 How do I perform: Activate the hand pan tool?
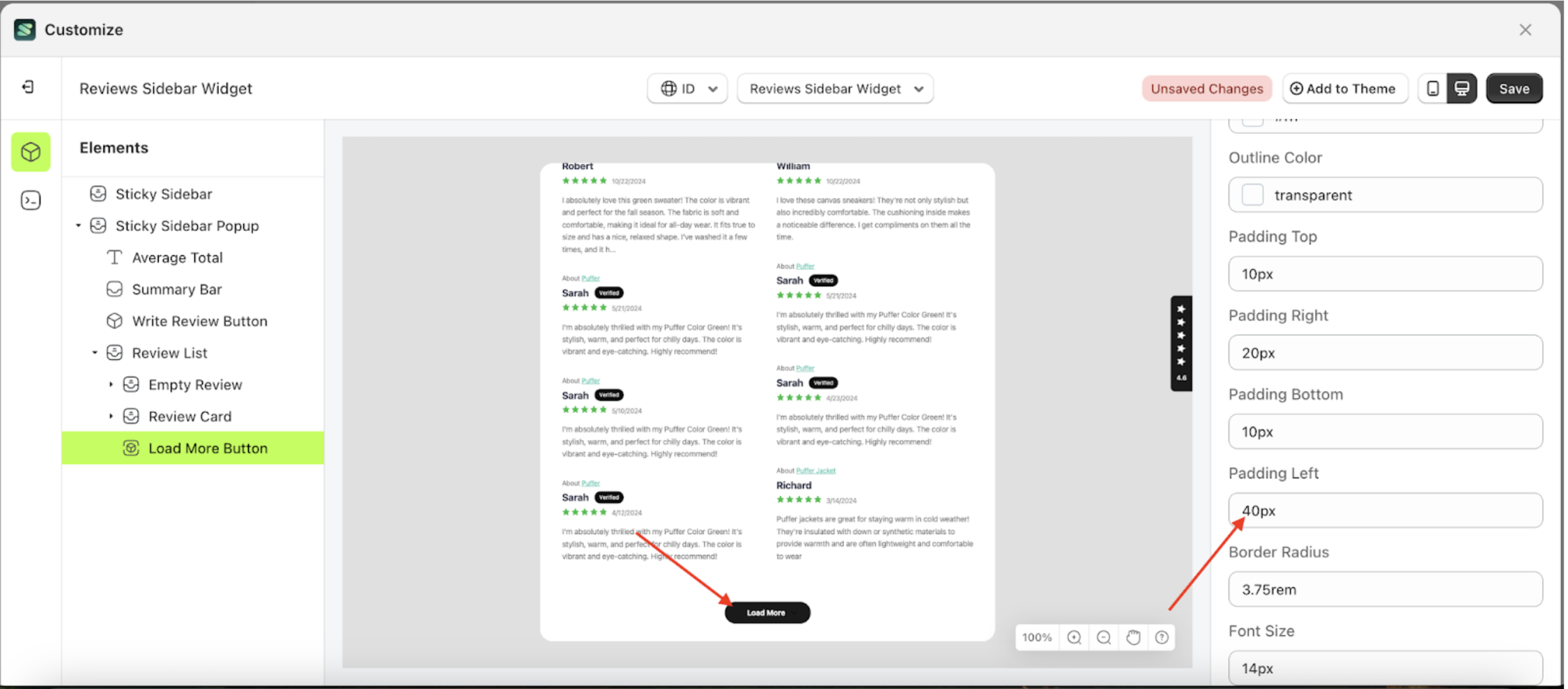point(1132,637)
